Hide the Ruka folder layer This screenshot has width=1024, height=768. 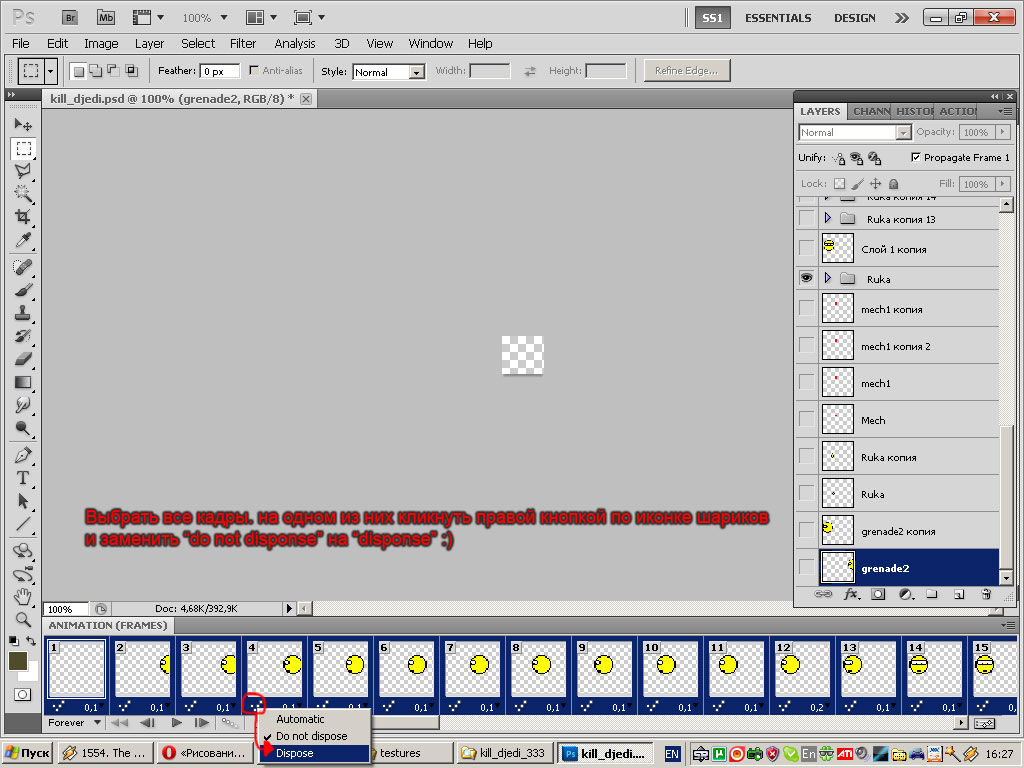click(x=806, y=279)
